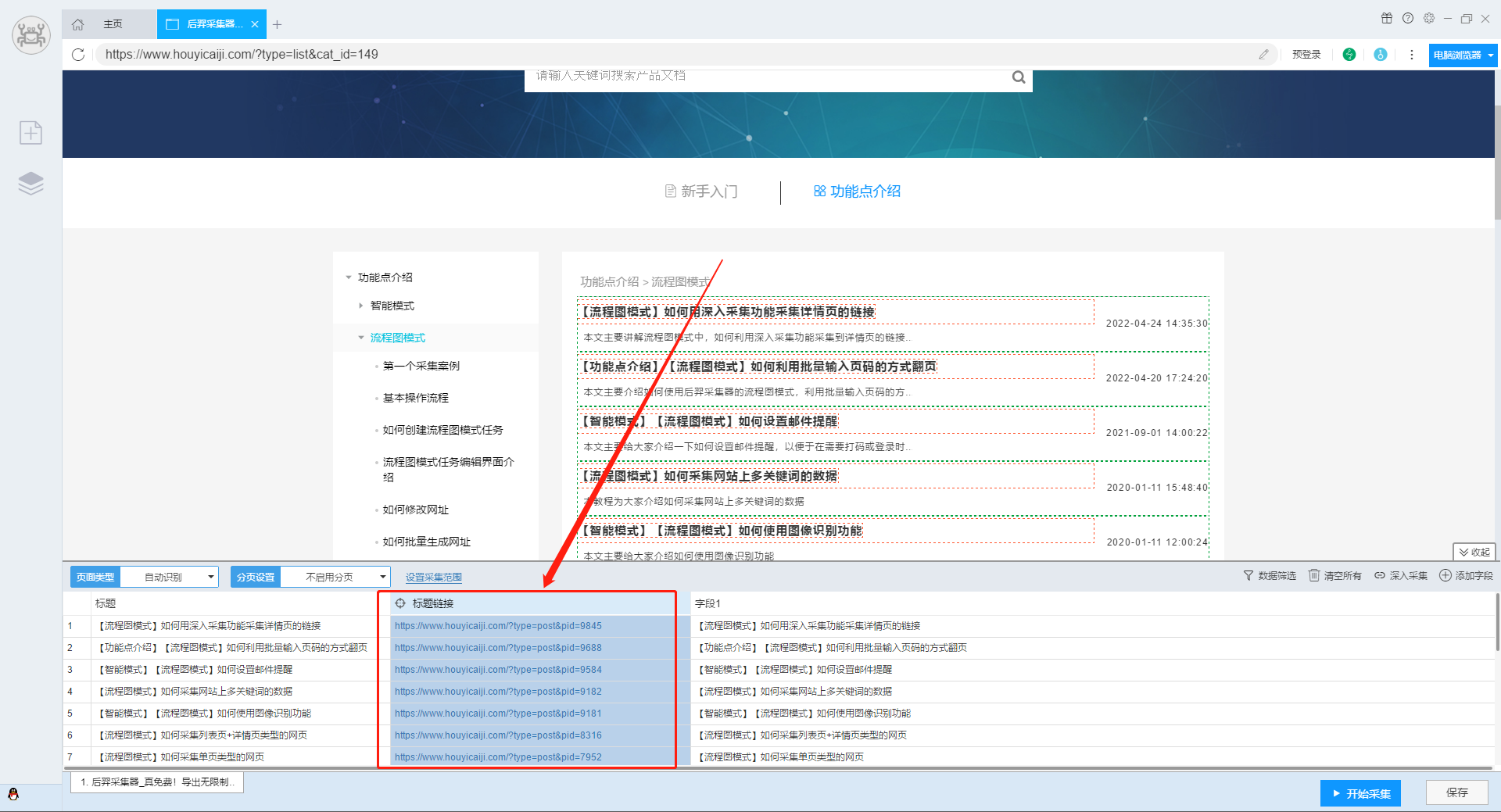
Task: Open 基本操作流程 in sidebar
Action: tap(416, 398)
